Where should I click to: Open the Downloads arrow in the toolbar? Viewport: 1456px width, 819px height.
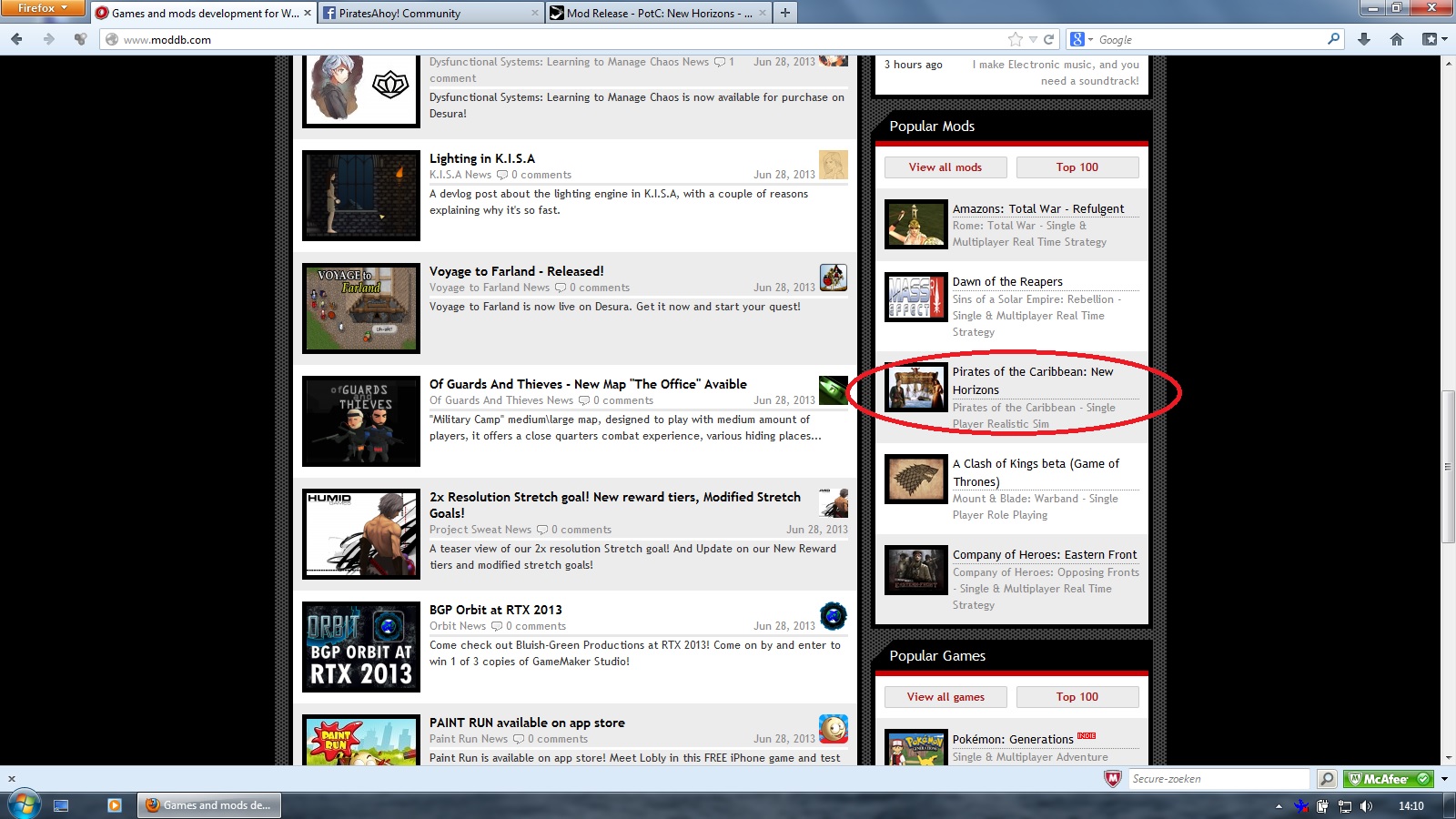(1363, 39)
